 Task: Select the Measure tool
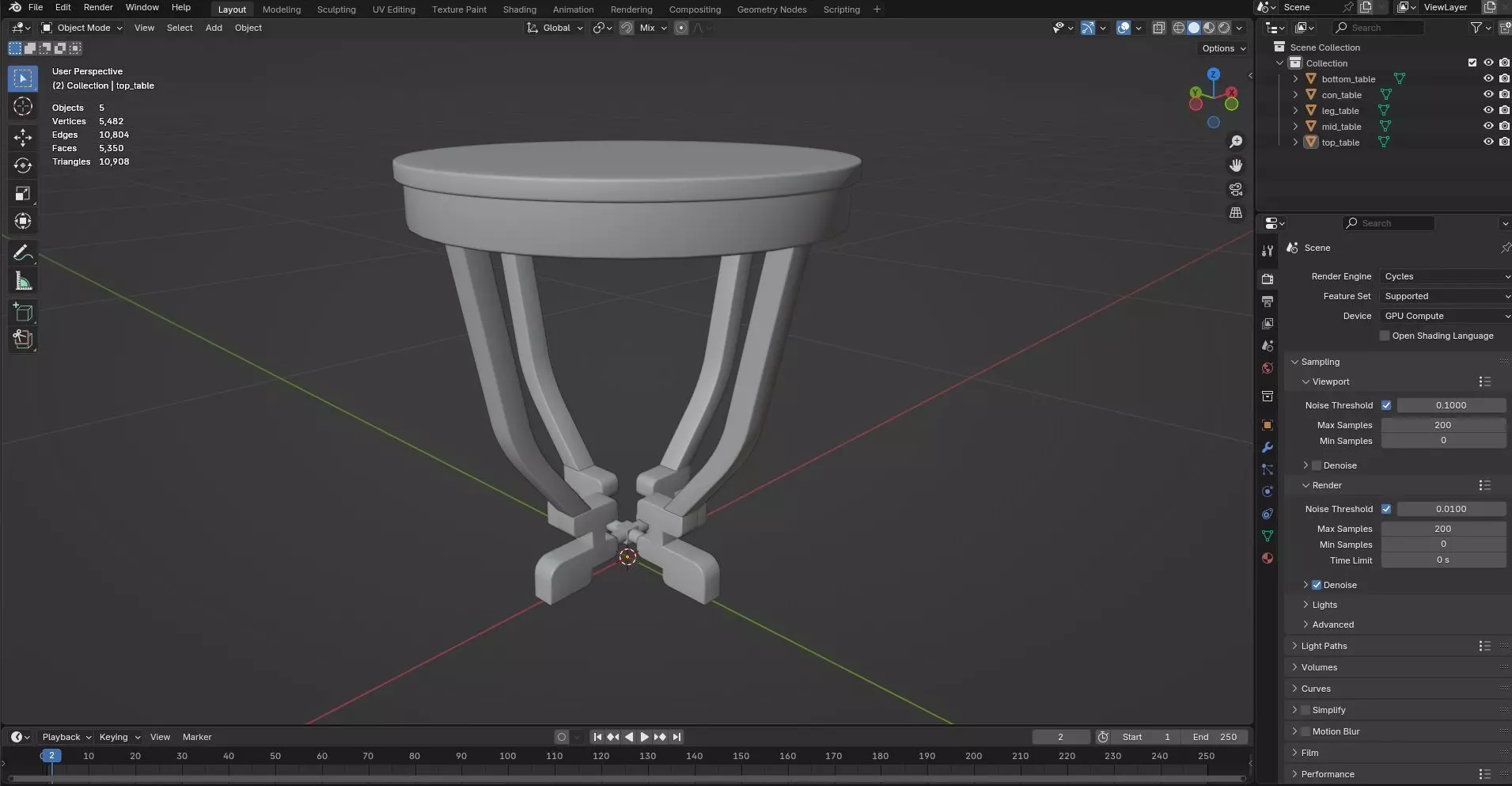click(23, 280)
